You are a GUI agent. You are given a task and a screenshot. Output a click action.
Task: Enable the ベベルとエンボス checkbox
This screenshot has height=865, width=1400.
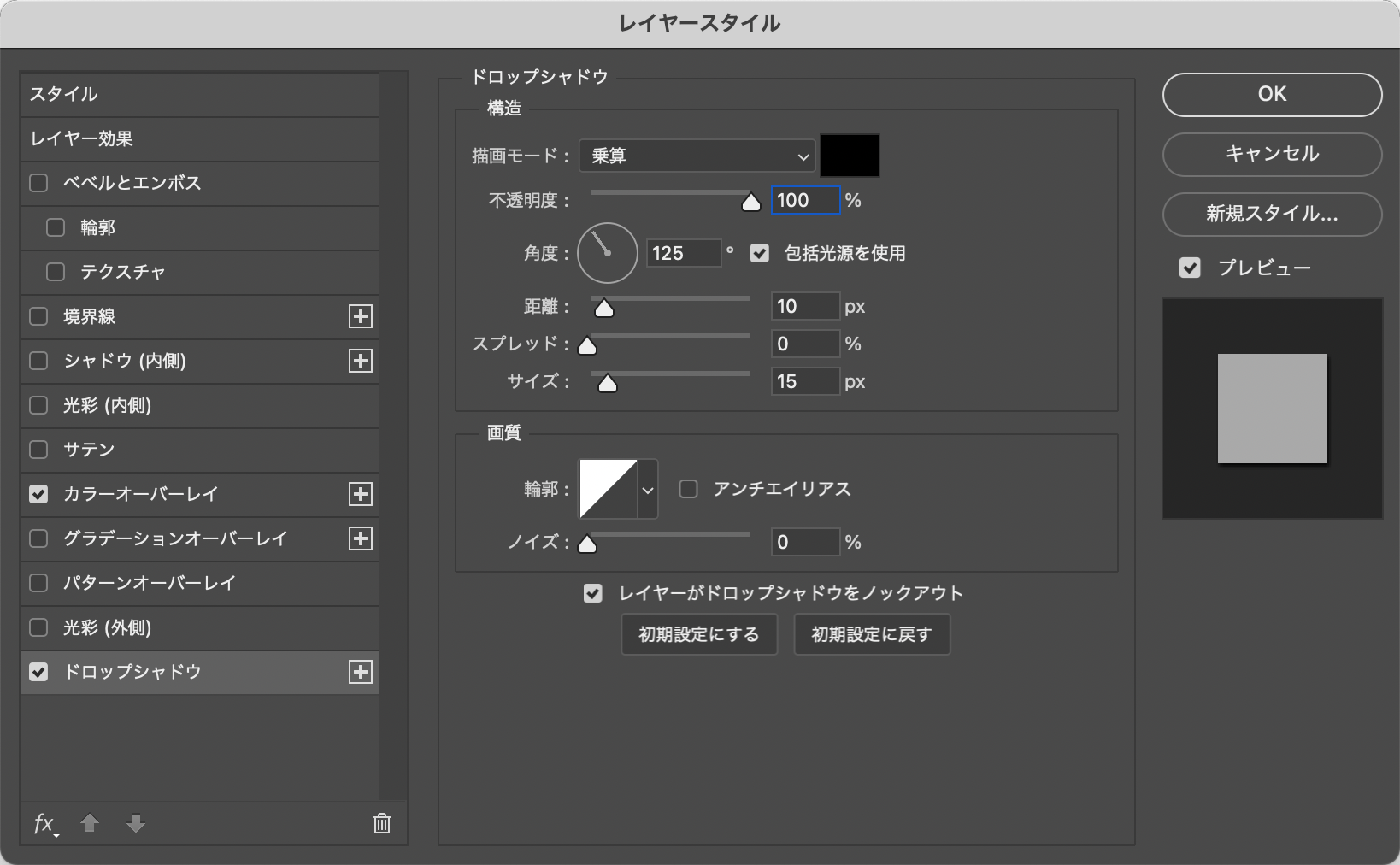point(39,183)
